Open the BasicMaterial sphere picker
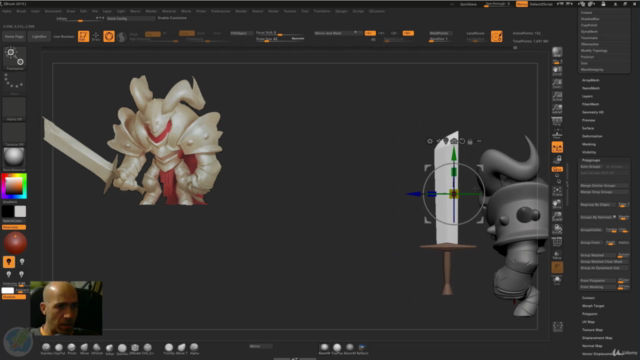 14,159
